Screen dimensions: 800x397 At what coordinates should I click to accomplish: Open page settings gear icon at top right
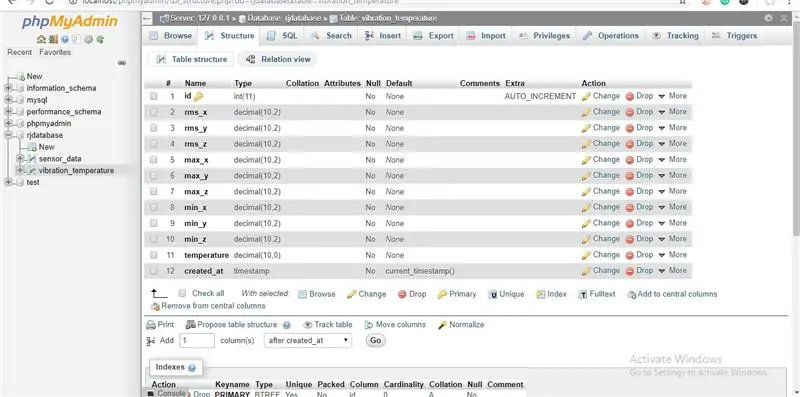pos(768,18)
